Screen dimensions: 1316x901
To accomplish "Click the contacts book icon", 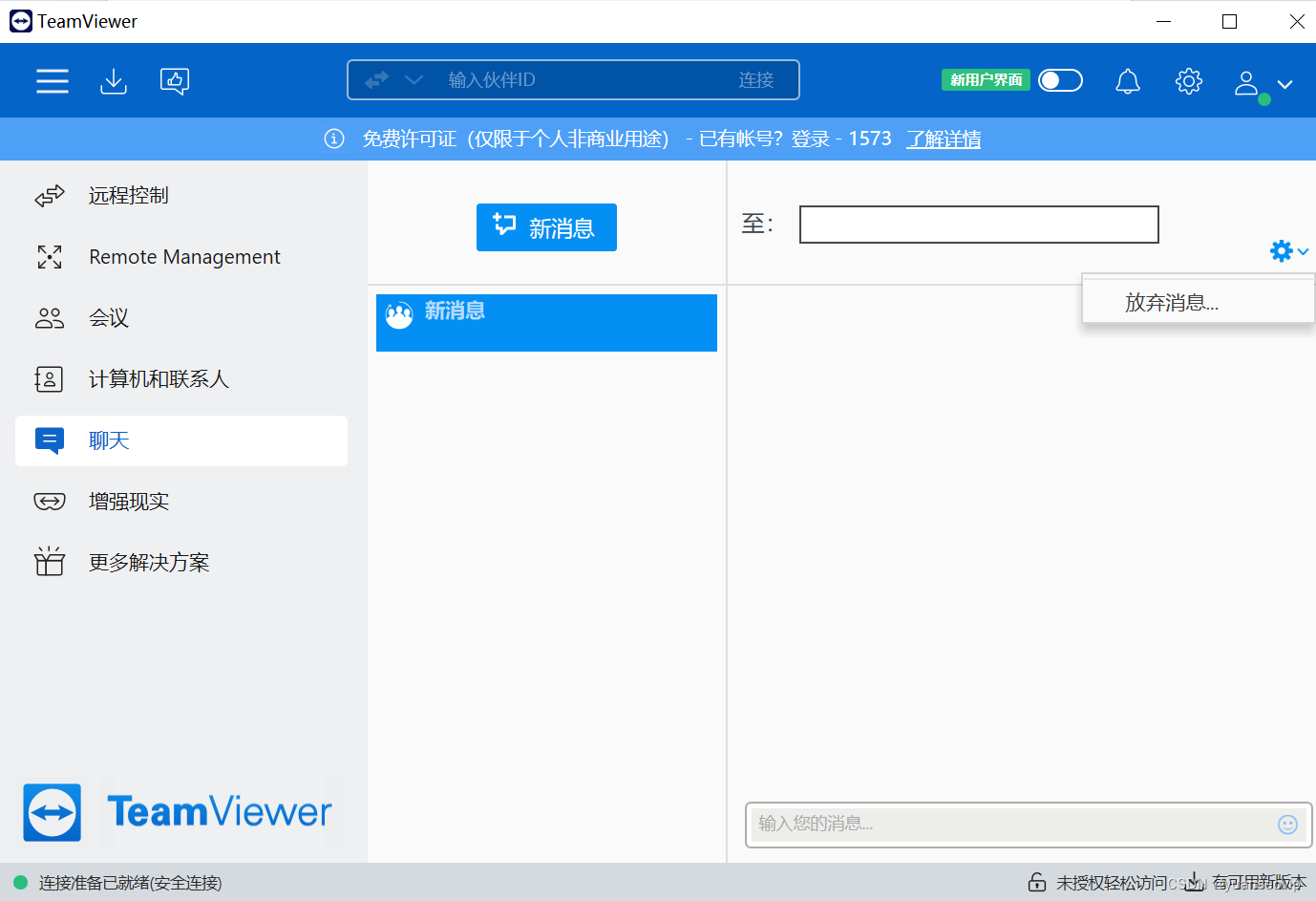I will pyautogui.click(x=49, y=379).
